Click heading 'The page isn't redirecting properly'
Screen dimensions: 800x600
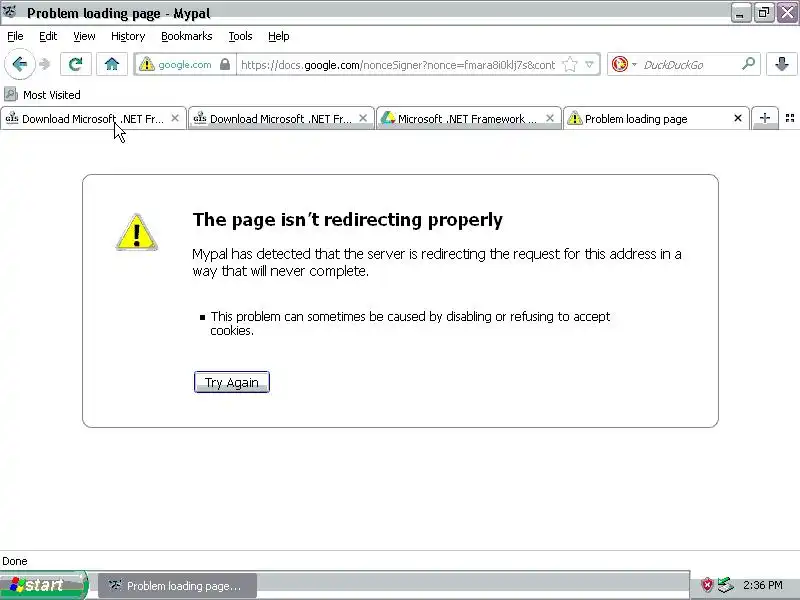coord(347,219)
